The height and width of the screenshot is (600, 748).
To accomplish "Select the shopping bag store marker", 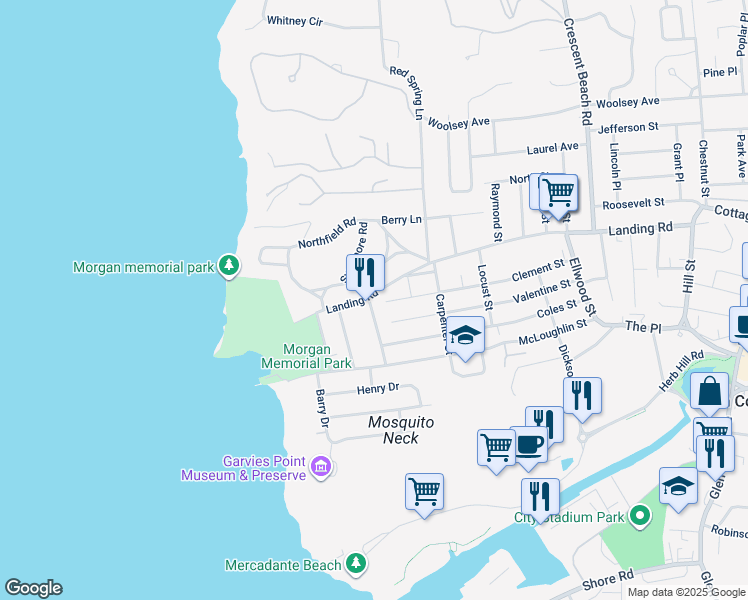I will (x=709, y=392).
